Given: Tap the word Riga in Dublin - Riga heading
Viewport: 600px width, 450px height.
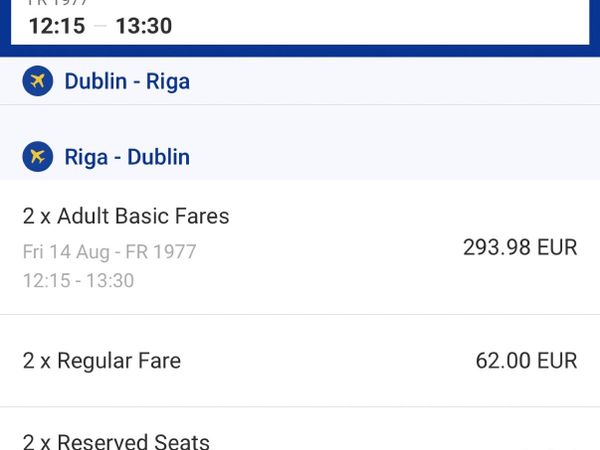Looking at the screenshot, I should (x=168, y=82).
